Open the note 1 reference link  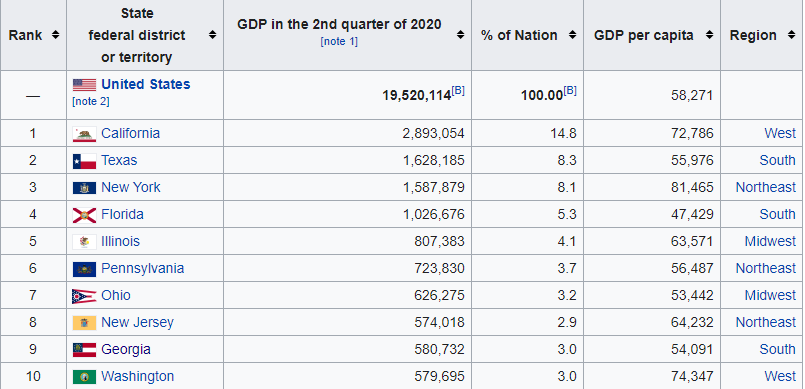(x=339, y=42)
